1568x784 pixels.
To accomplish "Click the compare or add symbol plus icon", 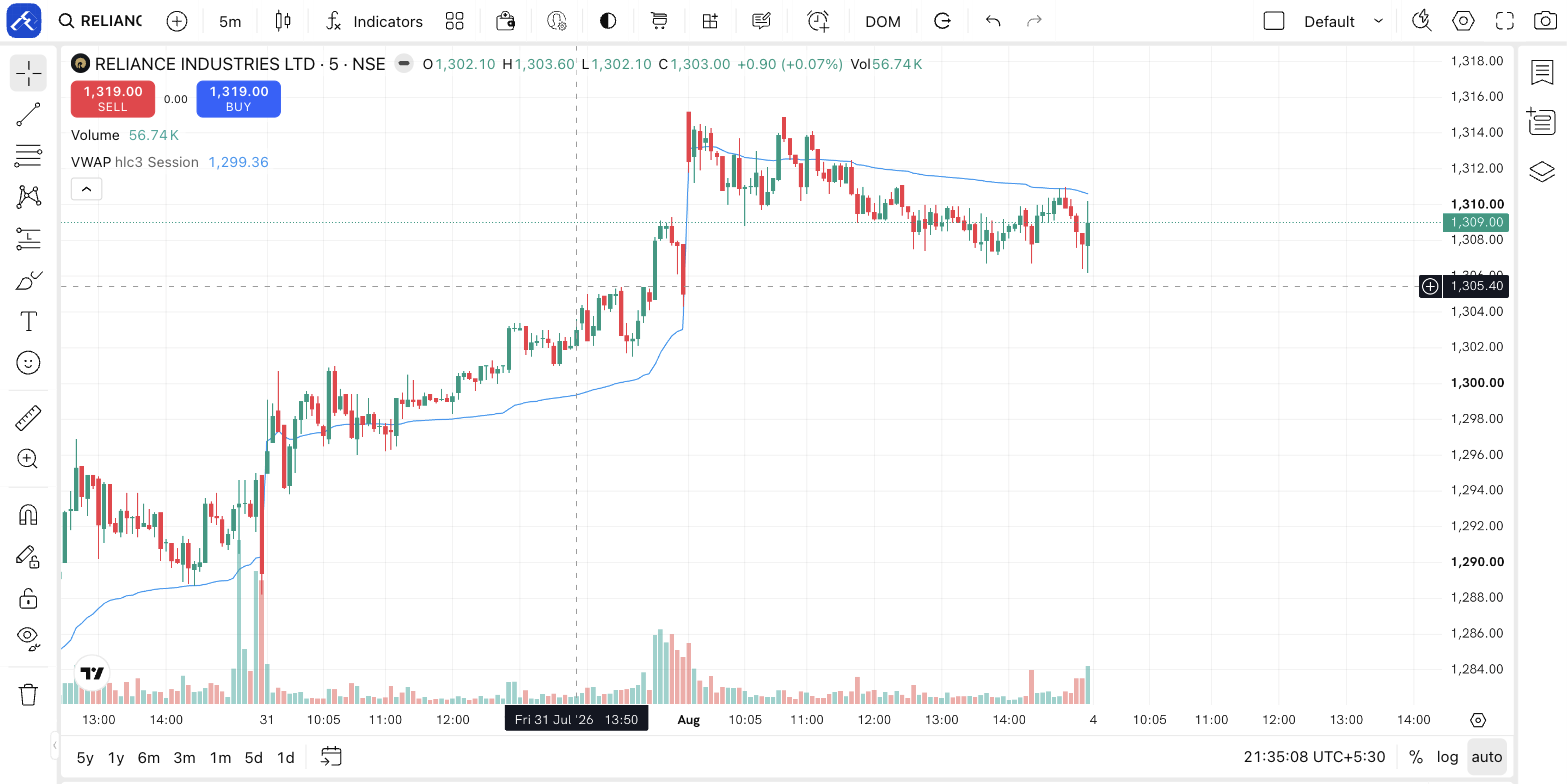I will pyautogui.click(x=177, y=21).
